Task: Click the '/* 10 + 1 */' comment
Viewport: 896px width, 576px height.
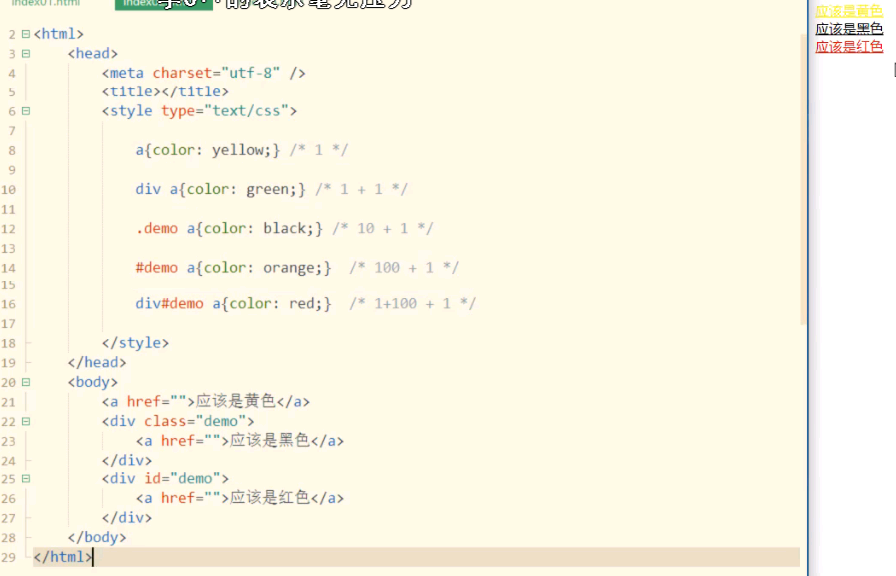Action: pyautogui.click(x=383, y=229)
